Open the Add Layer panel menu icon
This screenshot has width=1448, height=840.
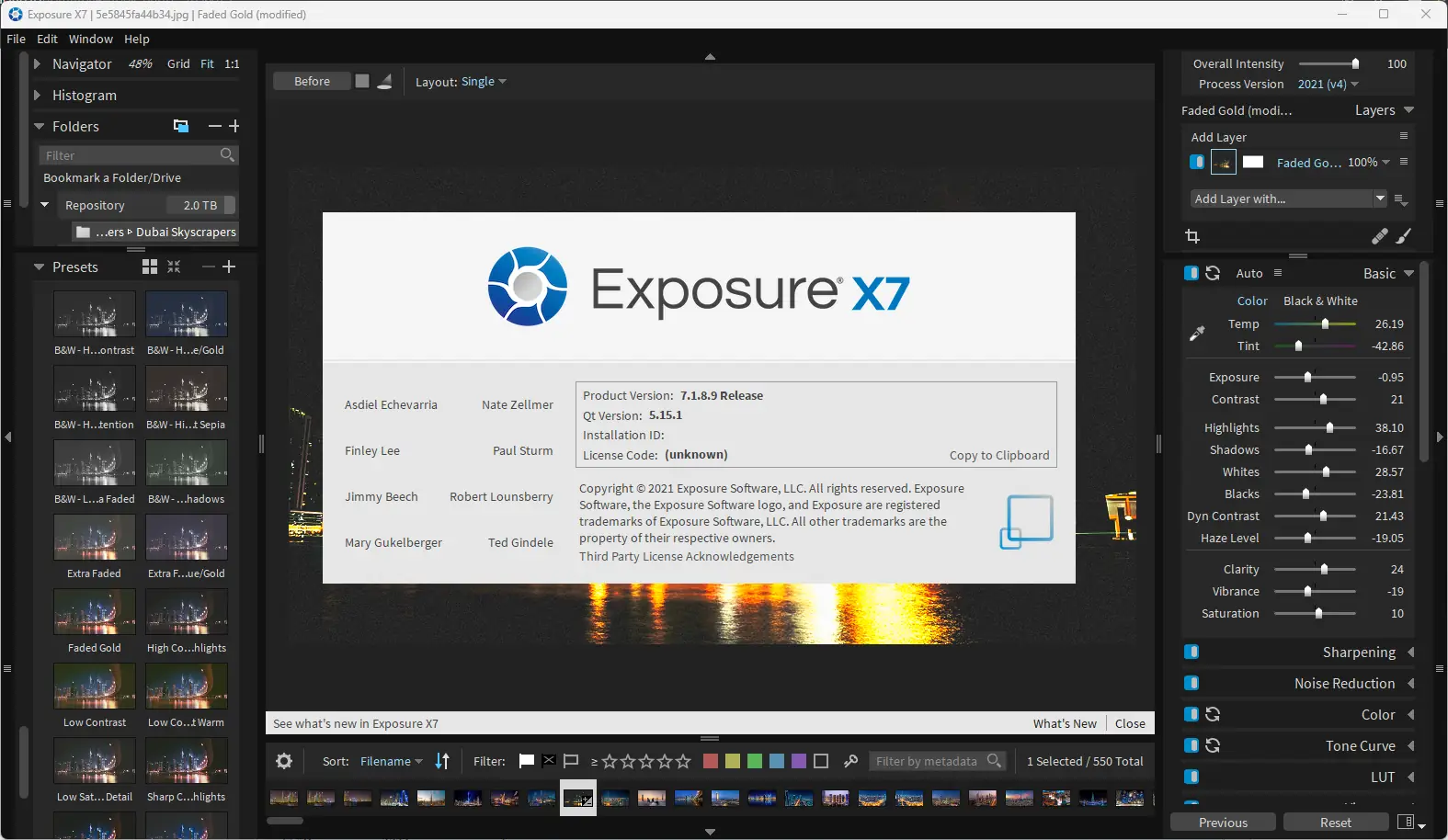point(1404,136)
